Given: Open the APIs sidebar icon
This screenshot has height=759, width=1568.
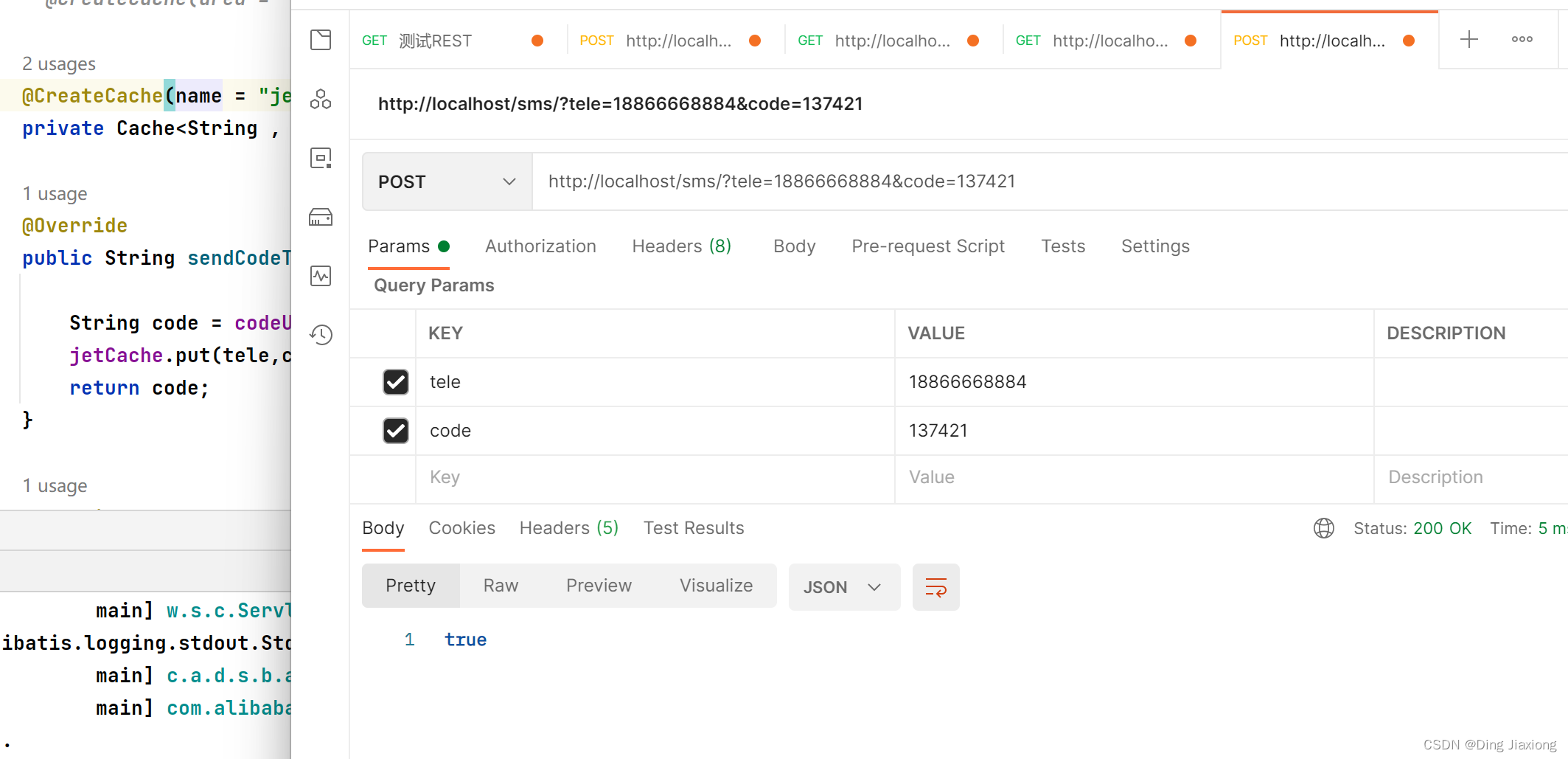Looking at the screenshot, I should pos(321,99).
